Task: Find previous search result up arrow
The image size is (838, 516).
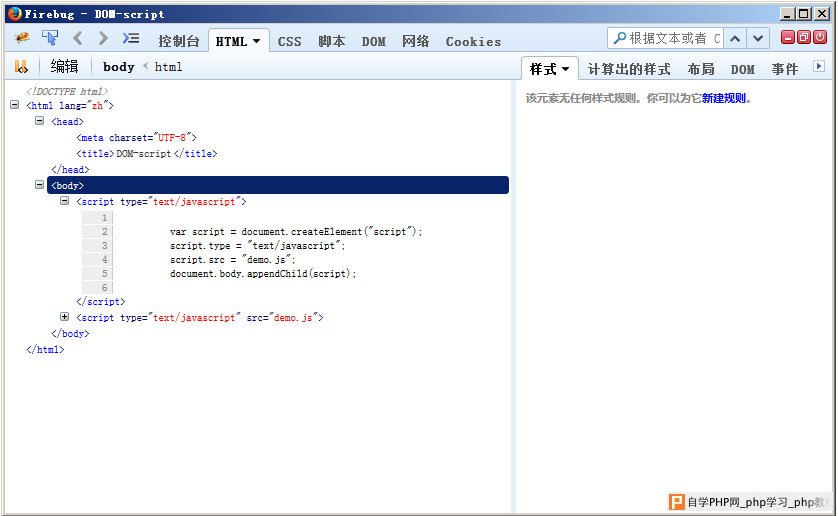Action: tap(735, 38)
